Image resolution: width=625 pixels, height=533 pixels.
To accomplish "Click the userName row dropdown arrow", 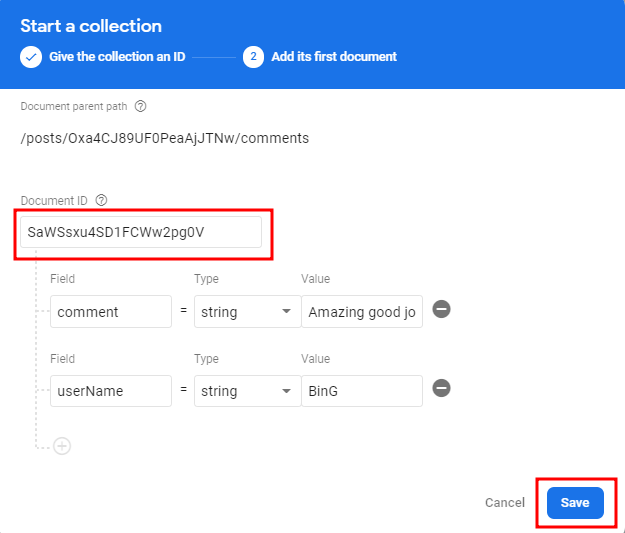I will click(286, 391).
